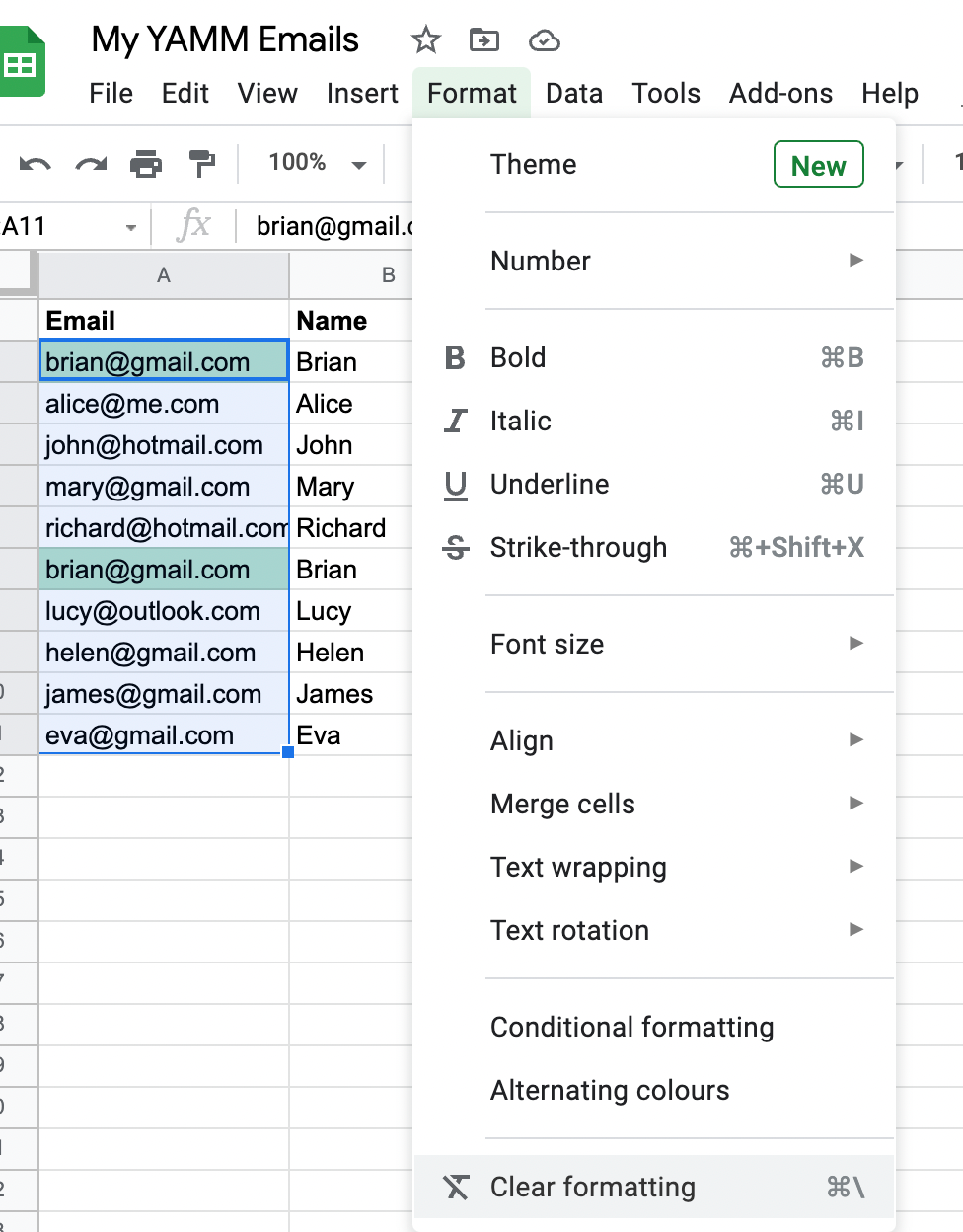Open Print via the printer icon
Image resolution: width=963 pixels, height=1232 pixels.
[145, 164]
